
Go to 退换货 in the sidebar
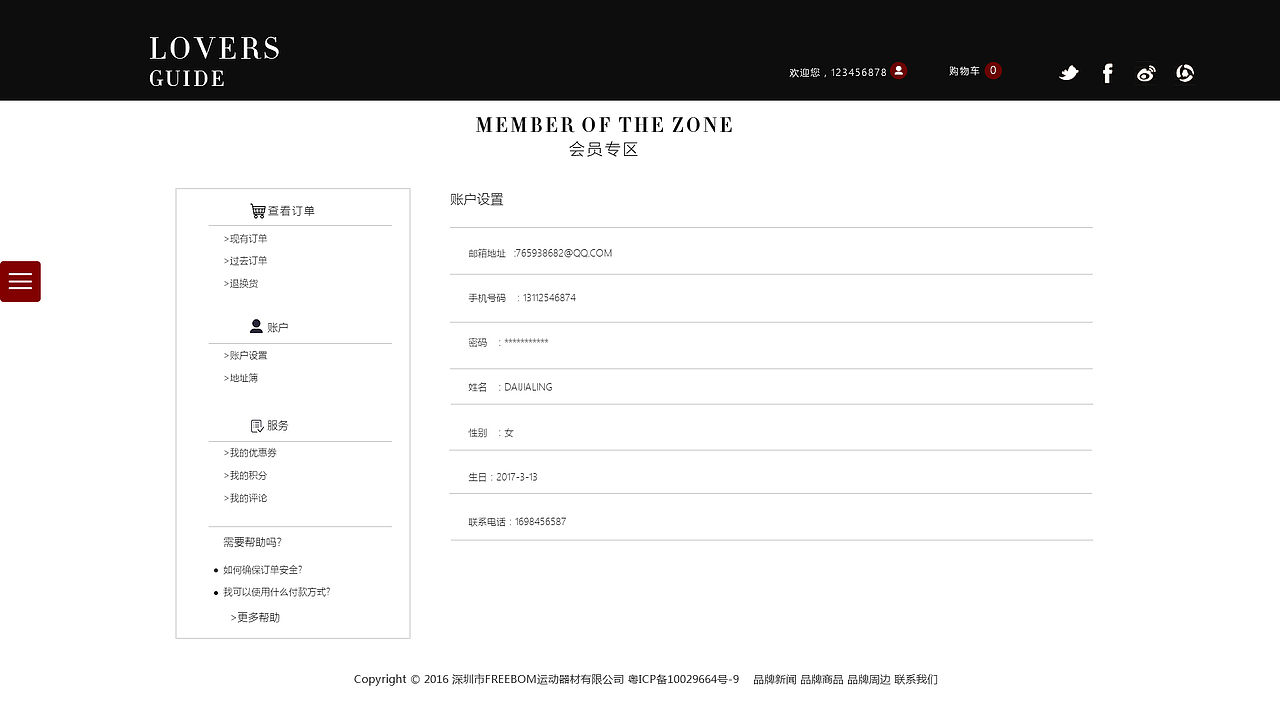(241, 284)
